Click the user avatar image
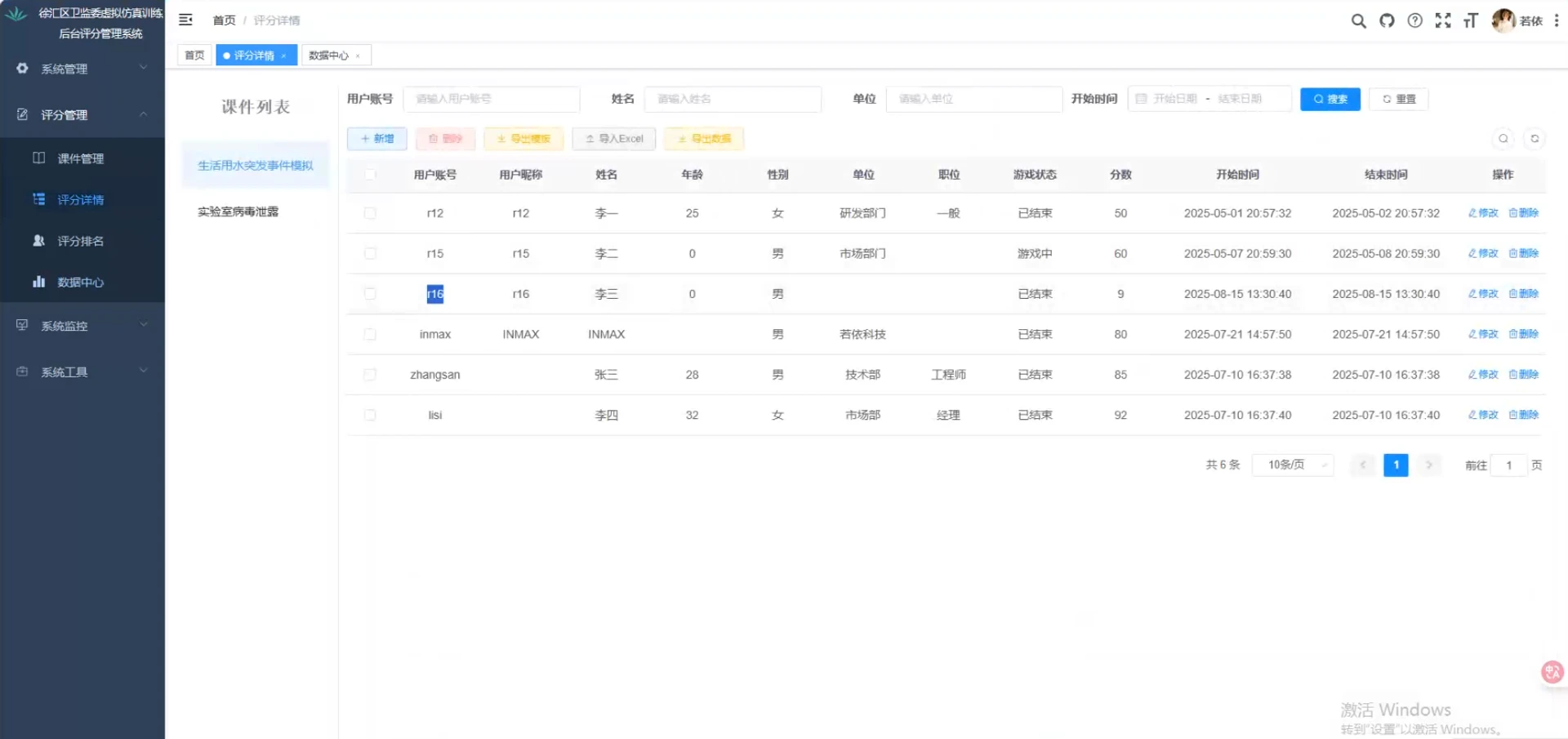1568x739 pixels. 1503,20
